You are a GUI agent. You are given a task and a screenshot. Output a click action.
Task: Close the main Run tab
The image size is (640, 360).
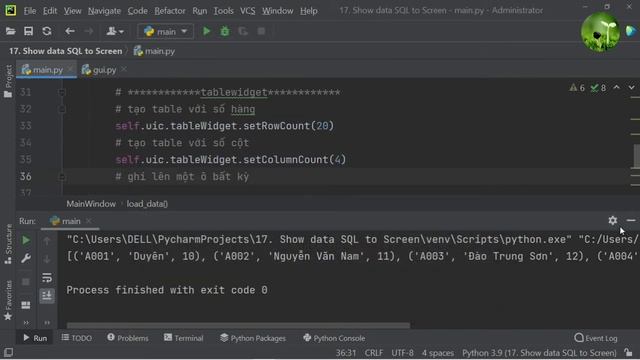89,221
